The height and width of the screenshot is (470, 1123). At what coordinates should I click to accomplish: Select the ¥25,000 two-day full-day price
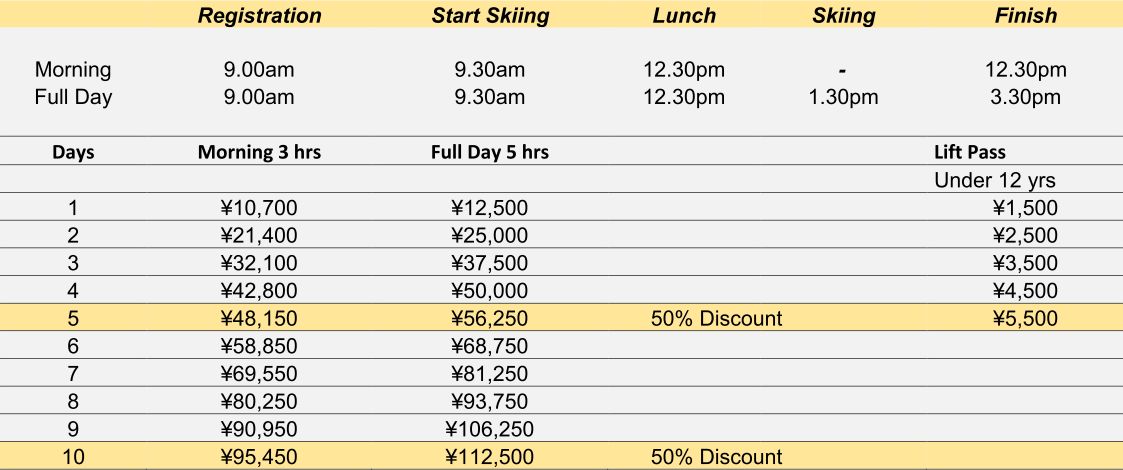click(x=490, y=236)
